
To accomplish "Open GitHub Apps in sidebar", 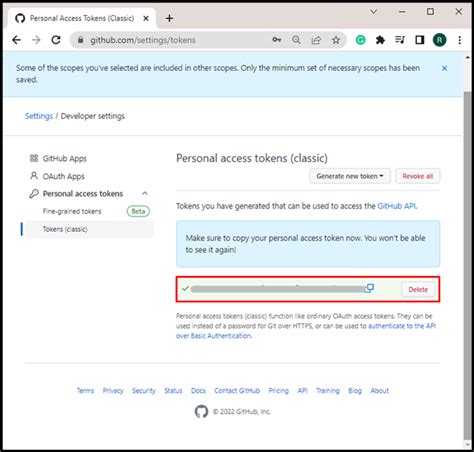I will (65, 158).
